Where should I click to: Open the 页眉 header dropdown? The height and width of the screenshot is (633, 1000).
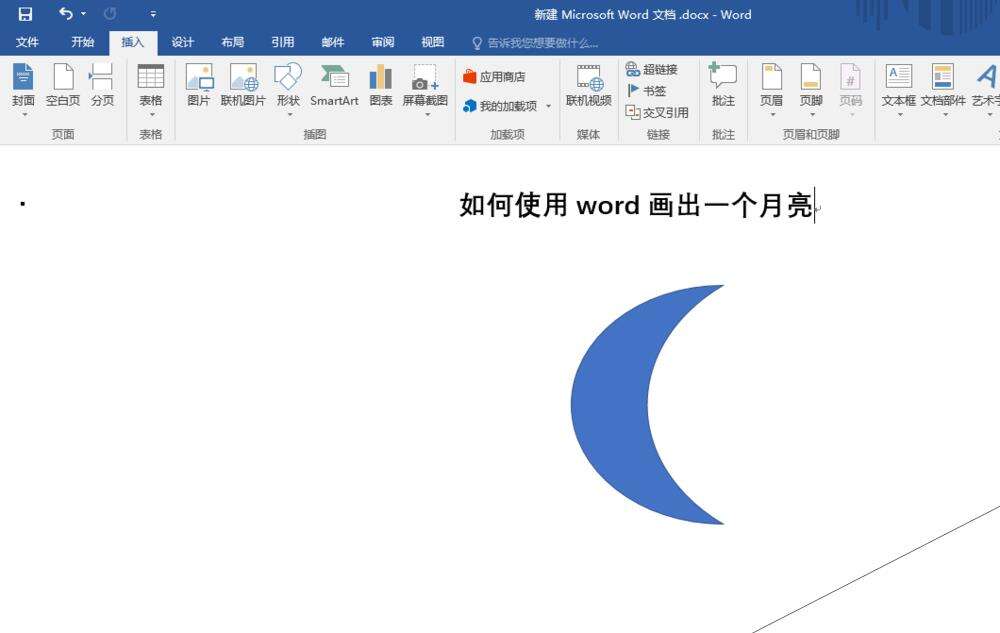tap(772, 89)
